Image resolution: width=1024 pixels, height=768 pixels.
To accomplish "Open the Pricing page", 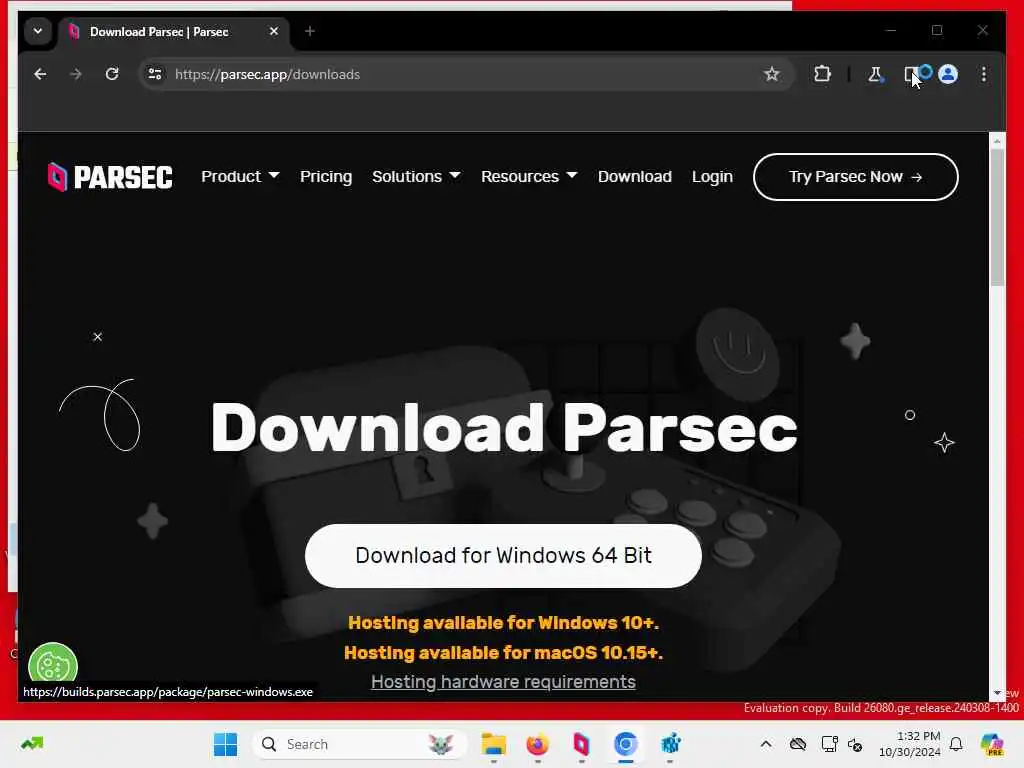I will tap(326, 176).
